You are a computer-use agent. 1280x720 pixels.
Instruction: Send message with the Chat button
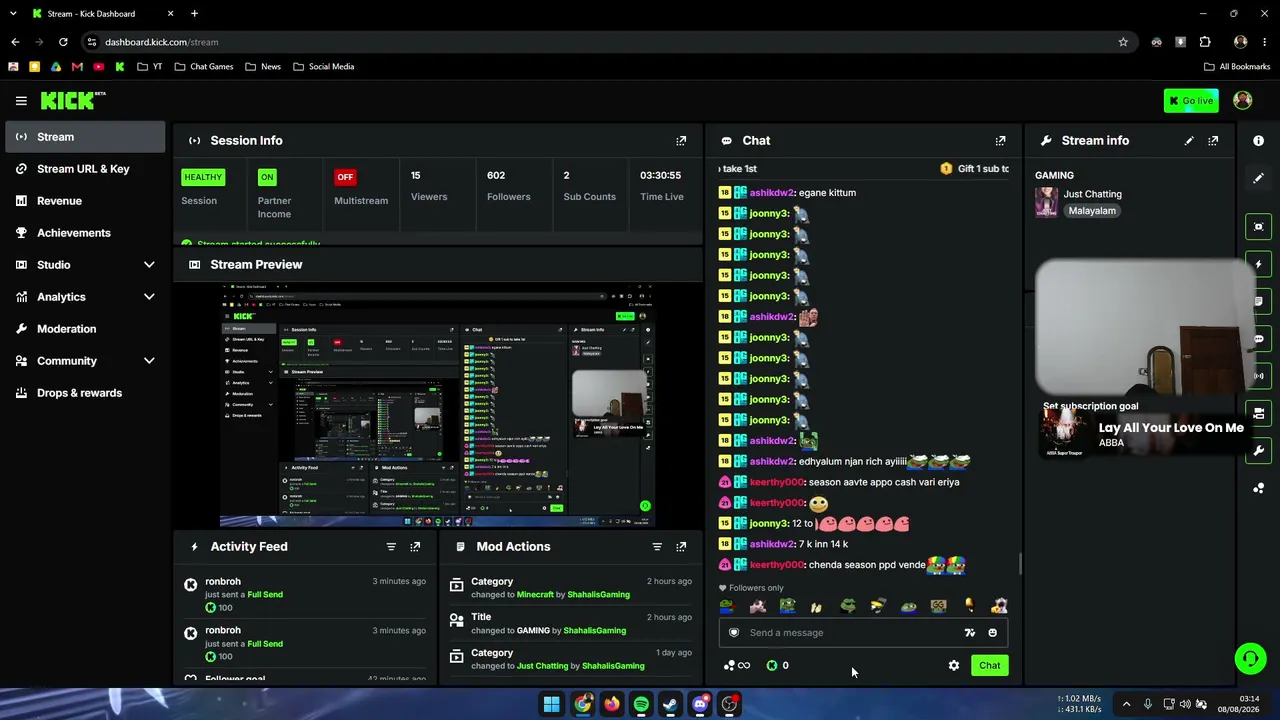pos(989,666)
